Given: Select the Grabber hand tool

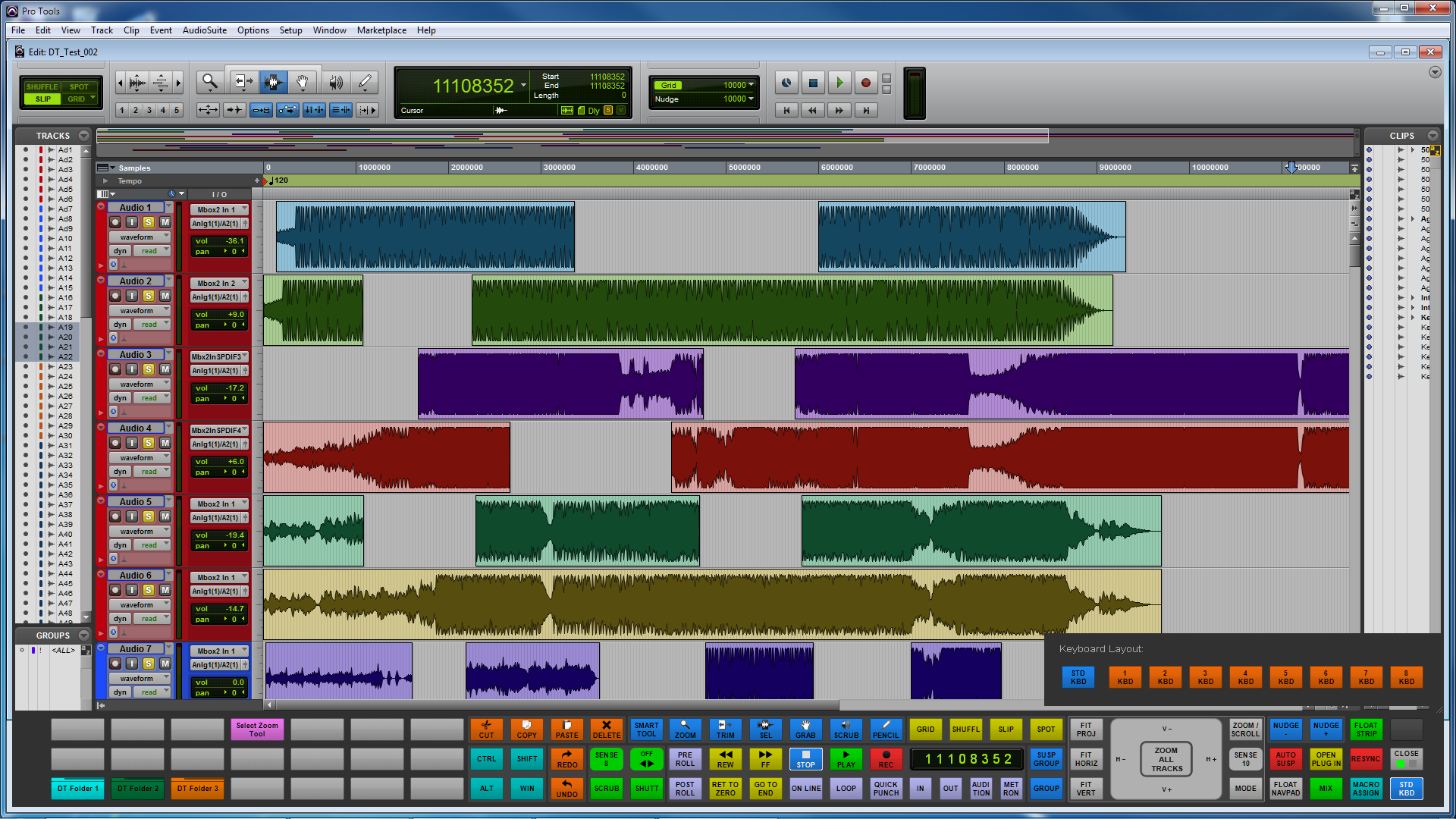Looking at the screenshot, I should click(303, 82).
